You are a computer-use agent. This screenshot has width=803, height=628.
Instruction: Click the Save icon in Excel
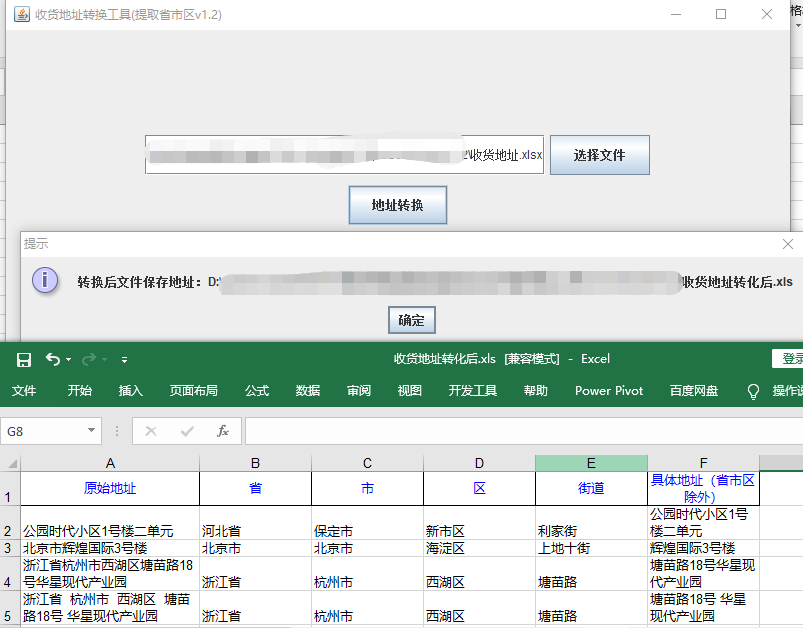click(x=24, y=359)
